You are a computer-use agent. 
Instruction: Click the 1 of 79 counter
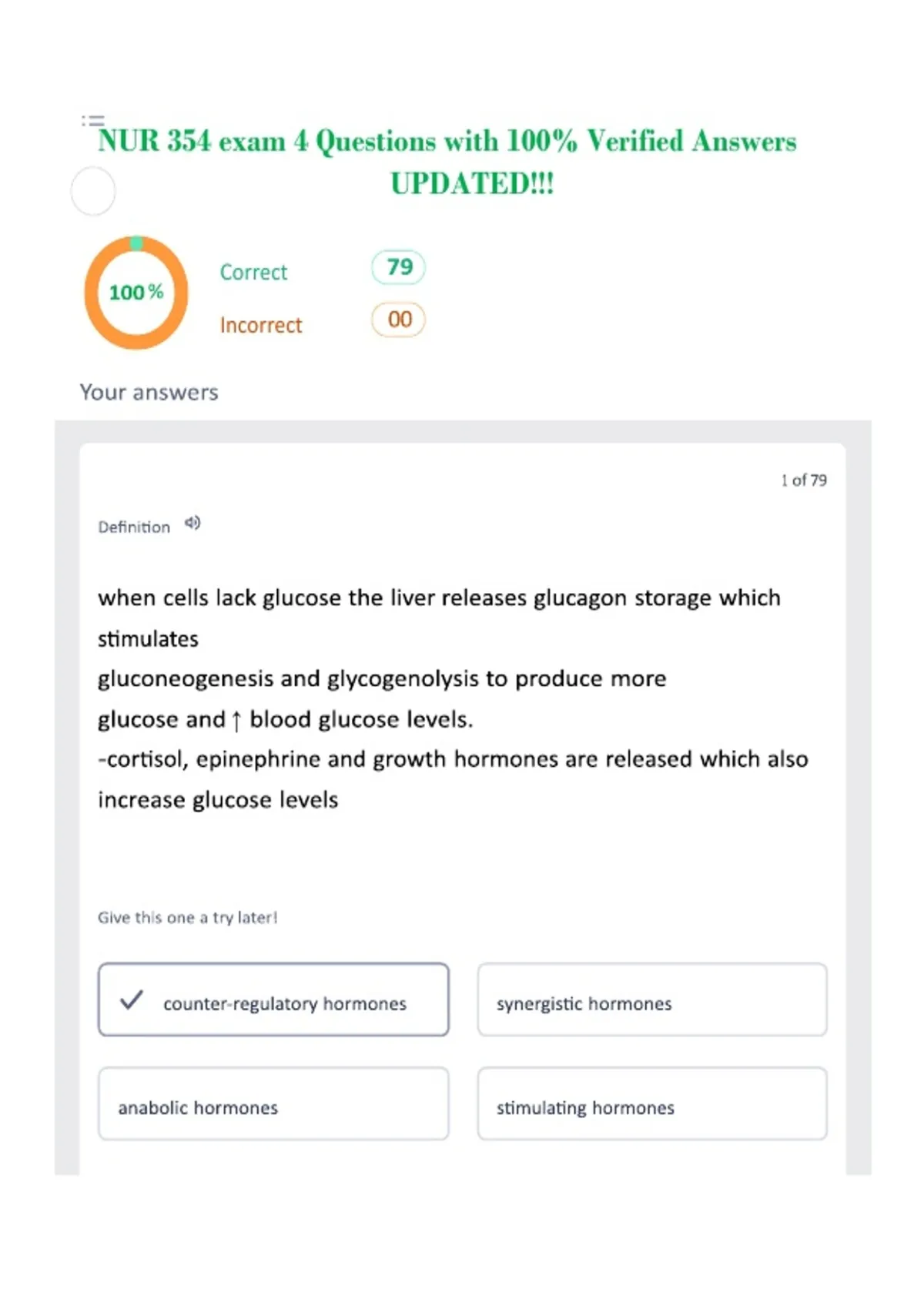coord(804,480)
